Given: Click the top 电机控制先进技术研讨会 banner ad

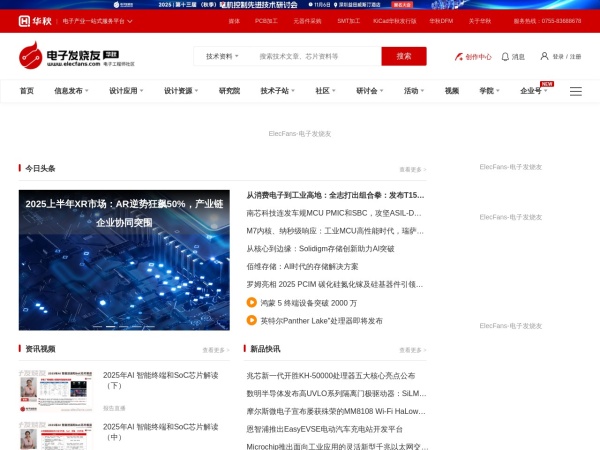Looking at the screenshot, I should pyautogui.click(x=300, y=5).
